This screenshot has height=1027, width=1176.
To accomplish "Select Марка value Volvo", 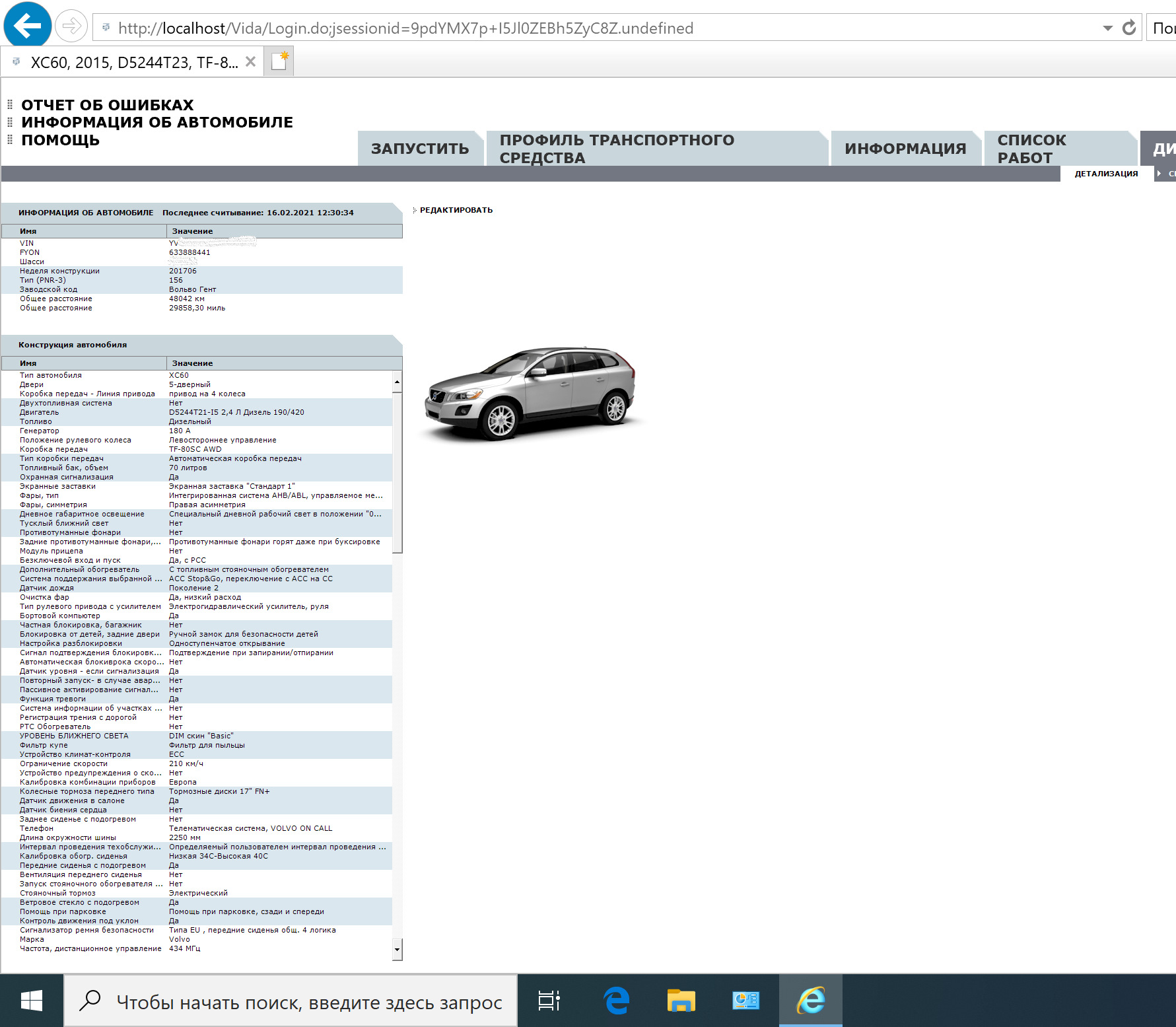I will pos(180,939).
